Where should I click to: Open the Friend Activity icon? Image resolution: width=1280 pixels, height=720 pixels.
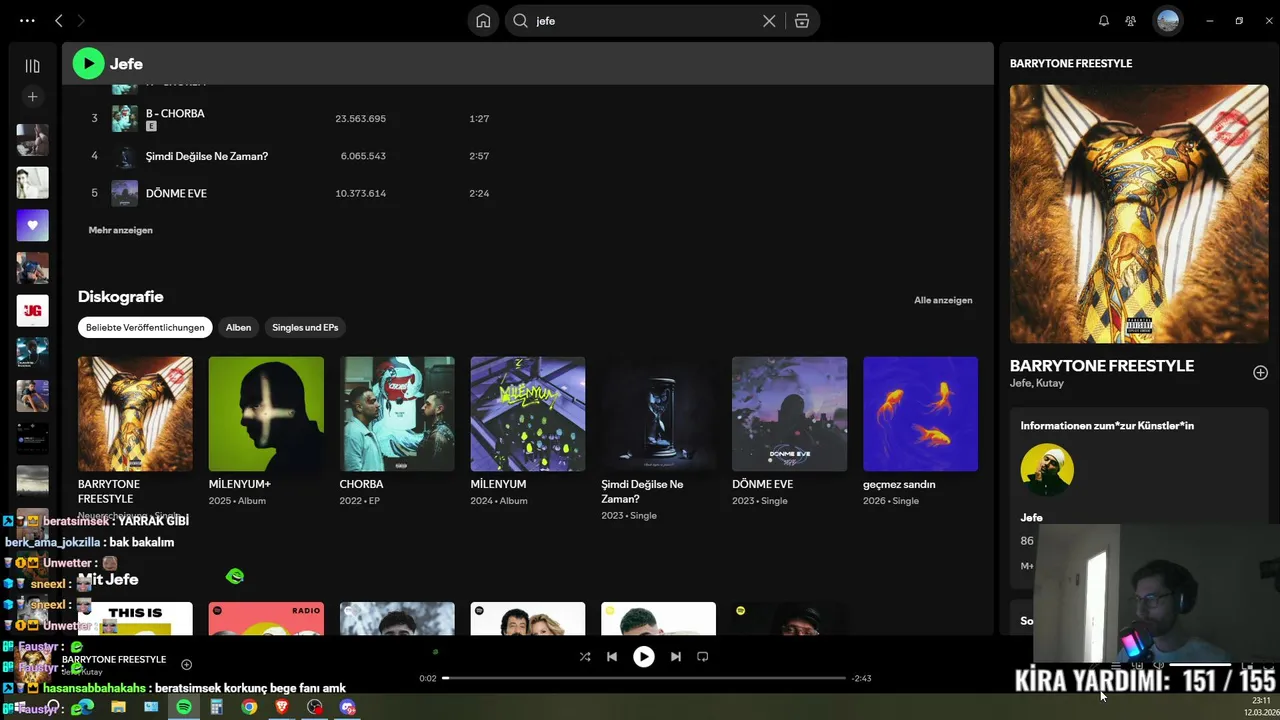point(1131,20)
